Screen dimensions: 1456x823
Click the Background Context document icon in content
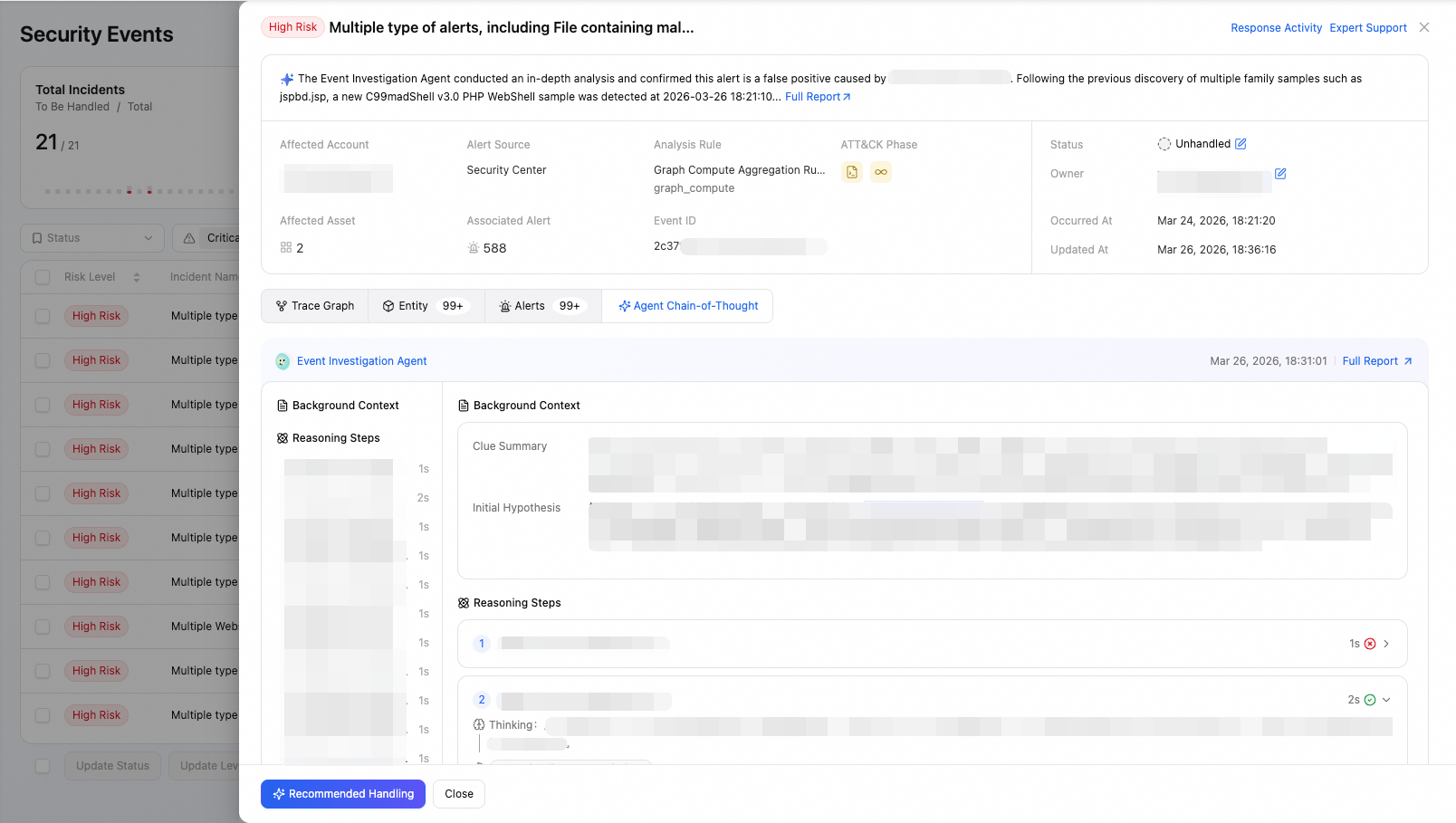click(x=464, y=406)
